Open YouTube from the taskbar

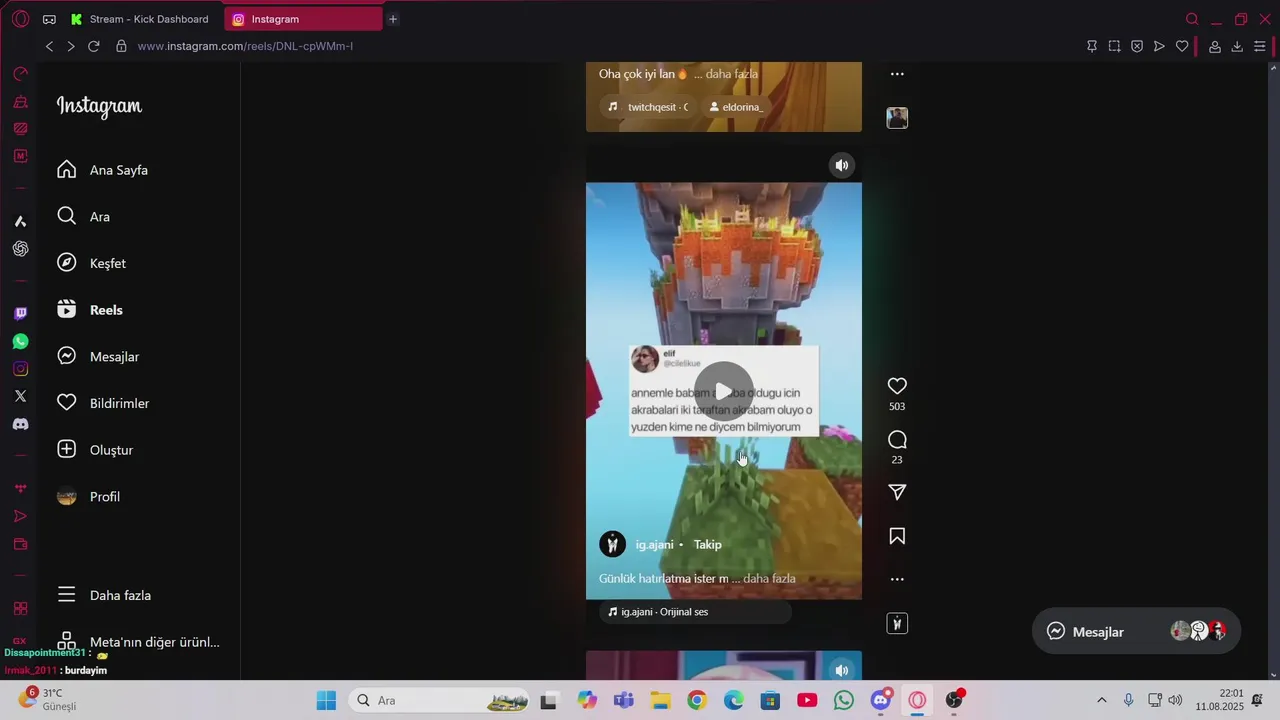click(x=807, y=700)
